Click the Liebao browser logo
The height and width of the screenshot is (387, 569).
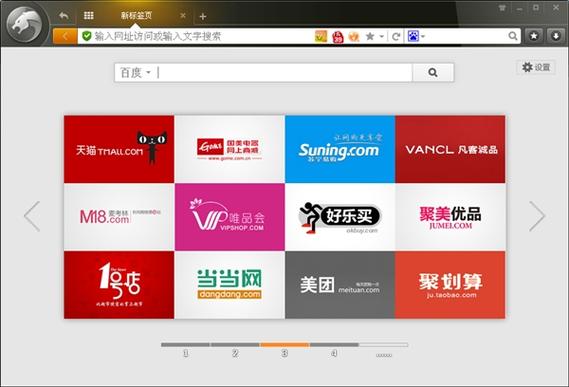pos(24,25)
